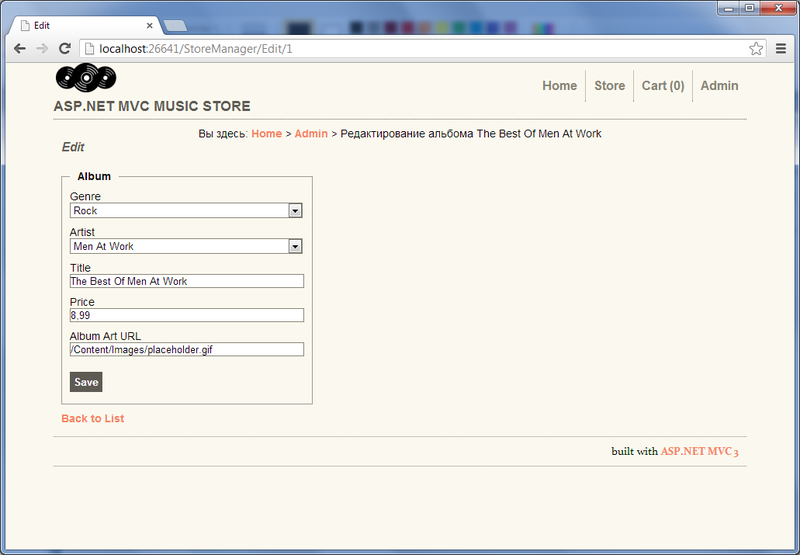Reload the page with refresh icon
The image size is (800, 555).
(64, 48)
